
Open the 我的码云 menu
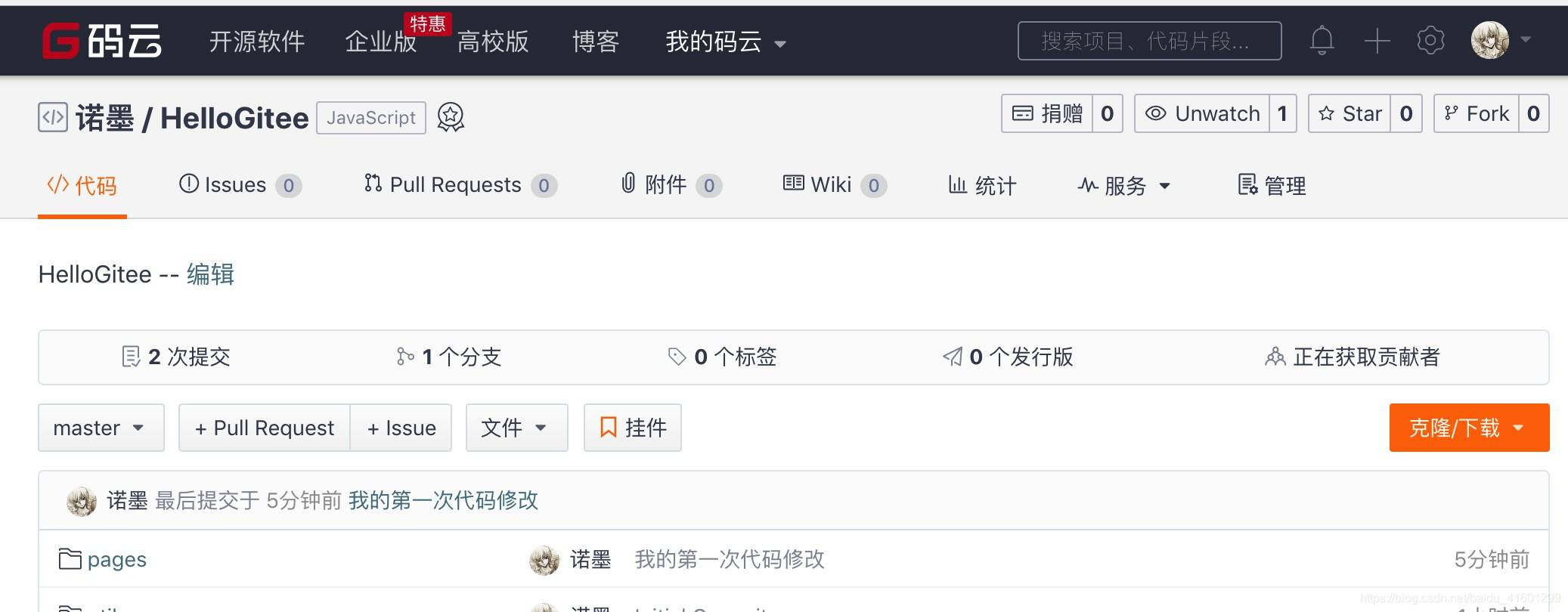(x=726, y=42)
